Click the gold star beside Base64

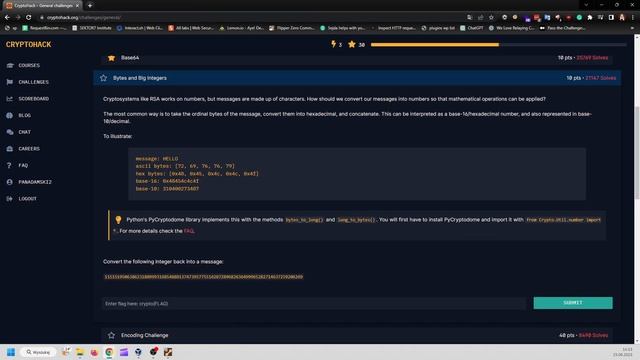111,58
